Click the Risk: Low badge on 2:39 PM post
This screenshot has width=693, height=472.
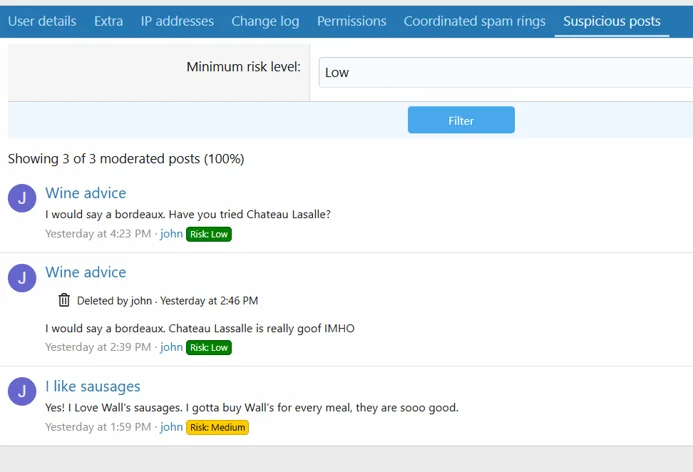[x=209, y=348]
